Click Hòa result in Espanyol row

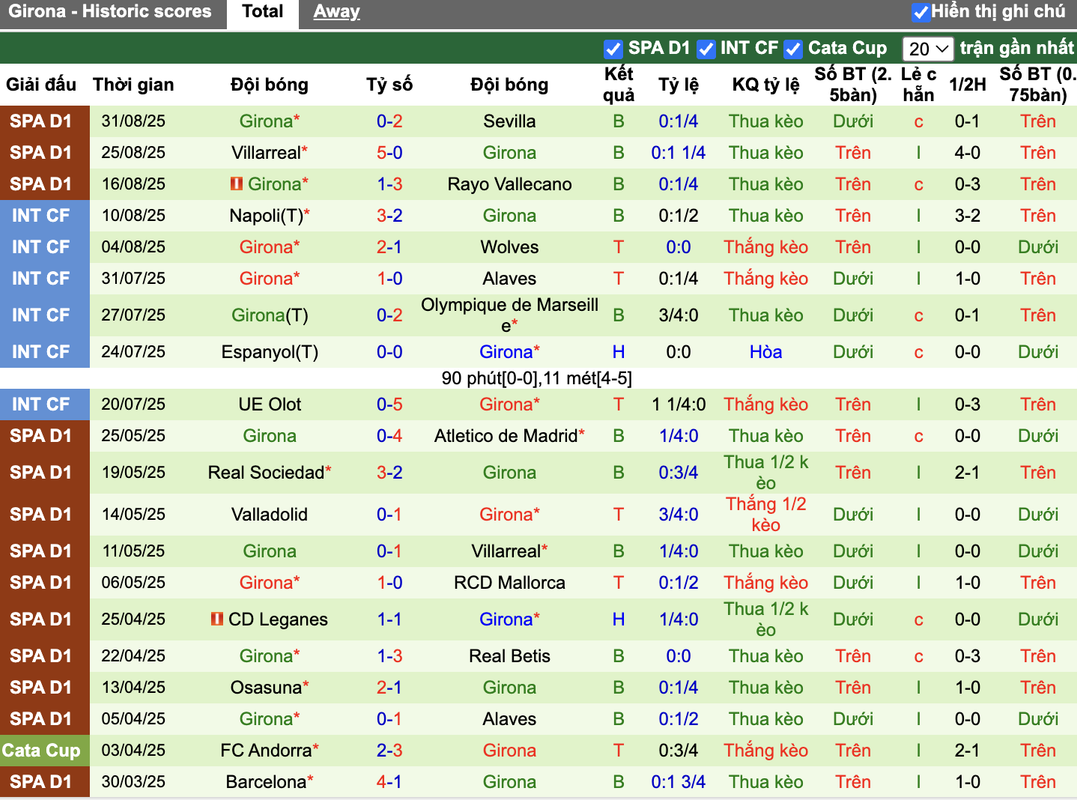tap(765, 352)
